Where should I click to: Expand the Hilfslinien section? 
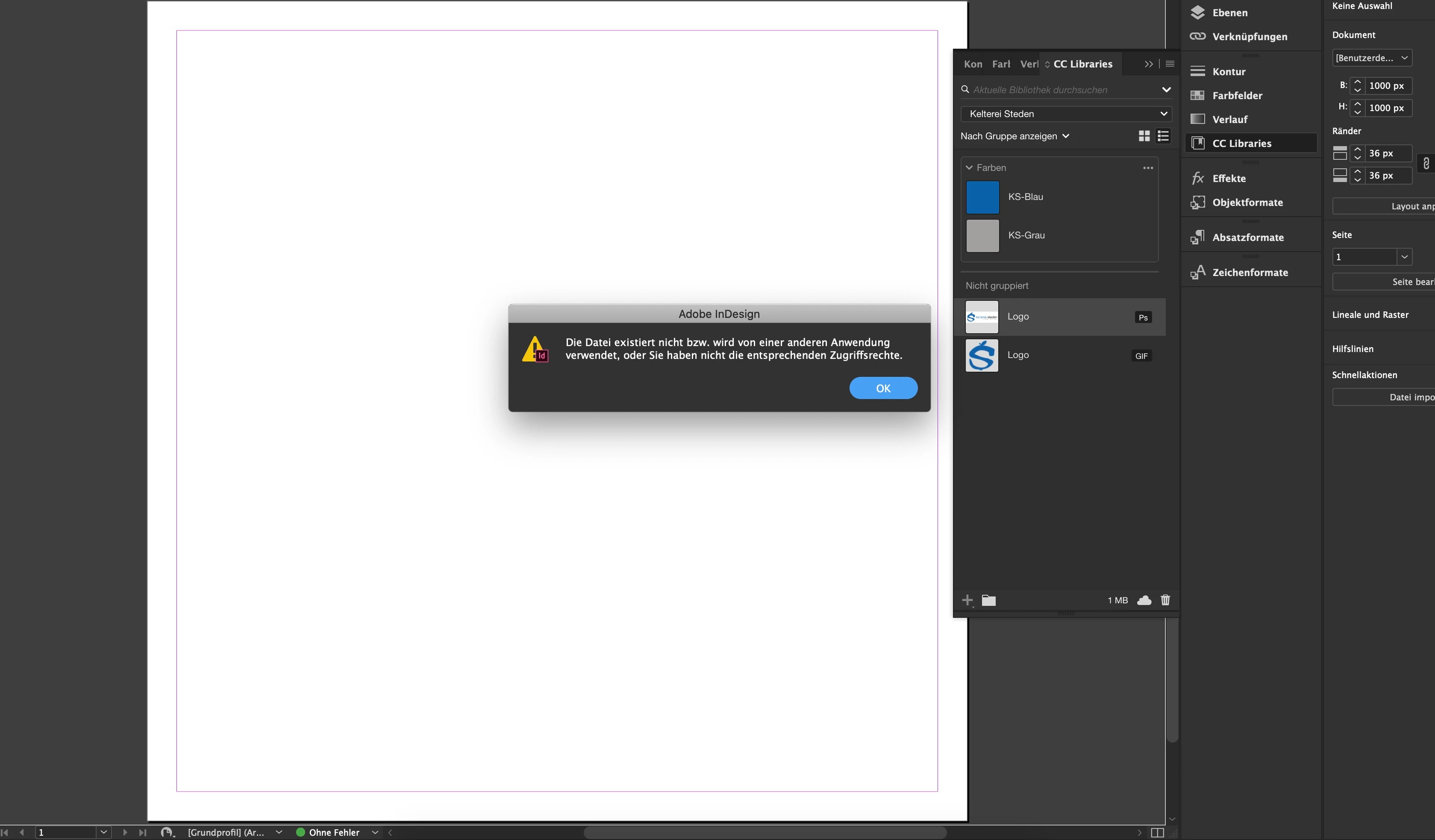click(x=1353, y=349)
